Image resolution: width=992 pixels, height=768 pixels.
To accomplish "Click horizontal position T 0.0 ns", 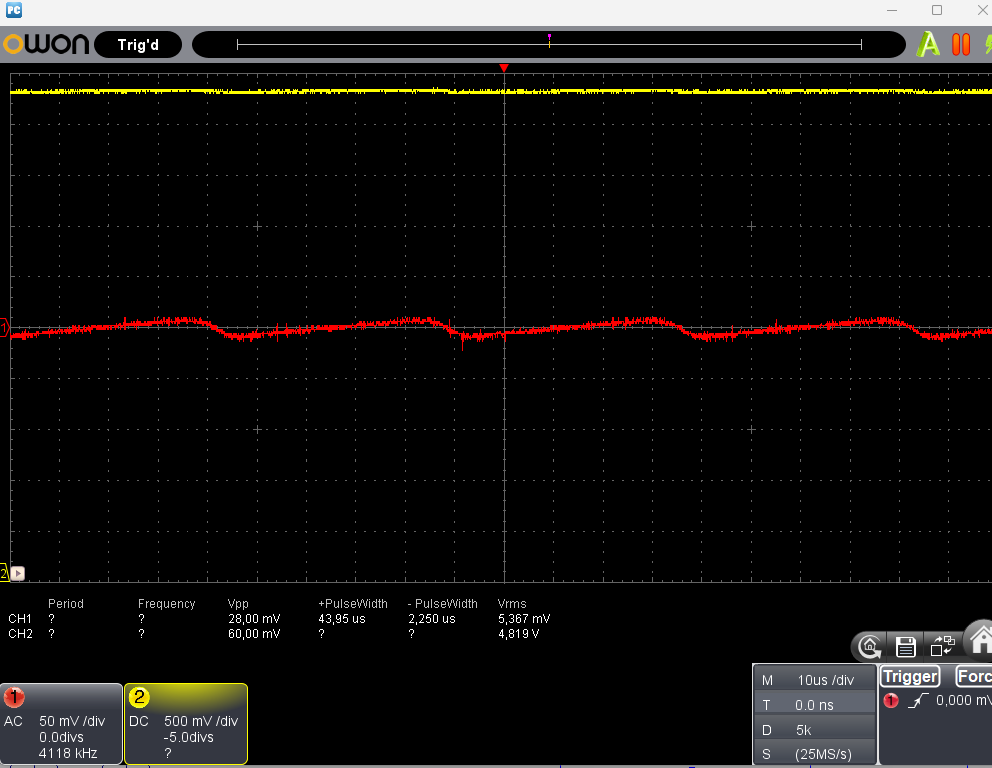I will coord(815,705).
